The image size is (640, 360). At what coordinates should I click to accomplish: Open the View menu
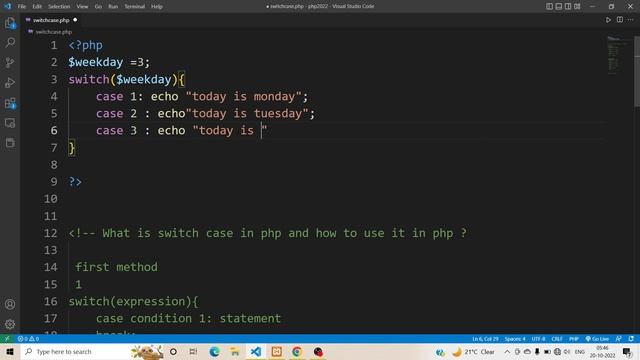82,7
